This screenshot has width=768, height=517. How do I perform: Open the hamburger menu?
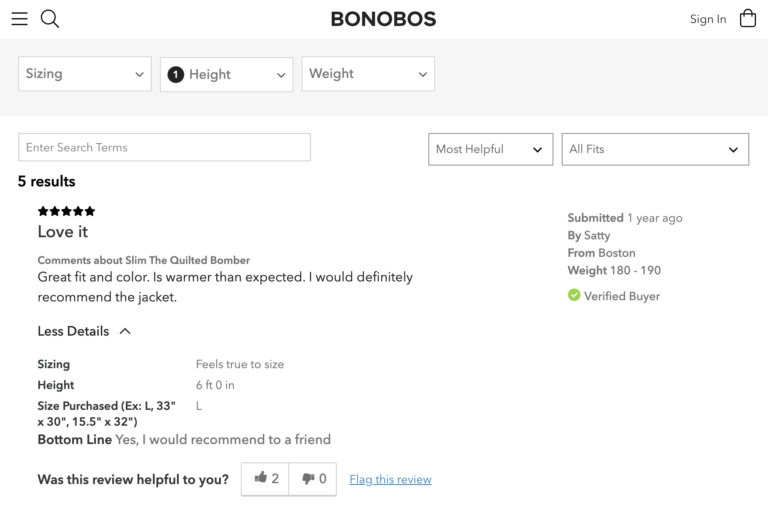click(x=20, y=19)
